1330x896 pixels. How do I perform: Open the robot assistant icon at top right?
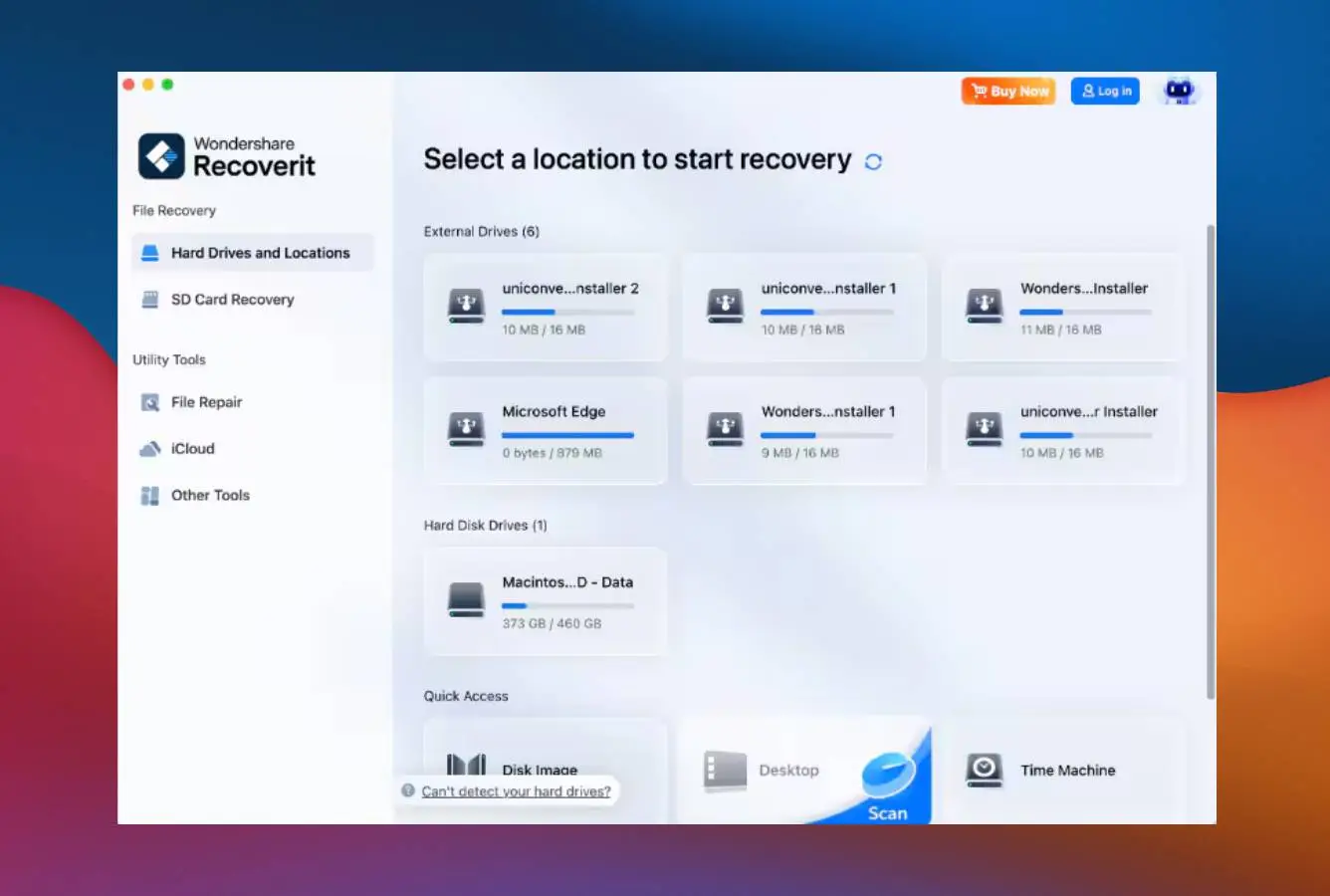(x=1180, y=91)
